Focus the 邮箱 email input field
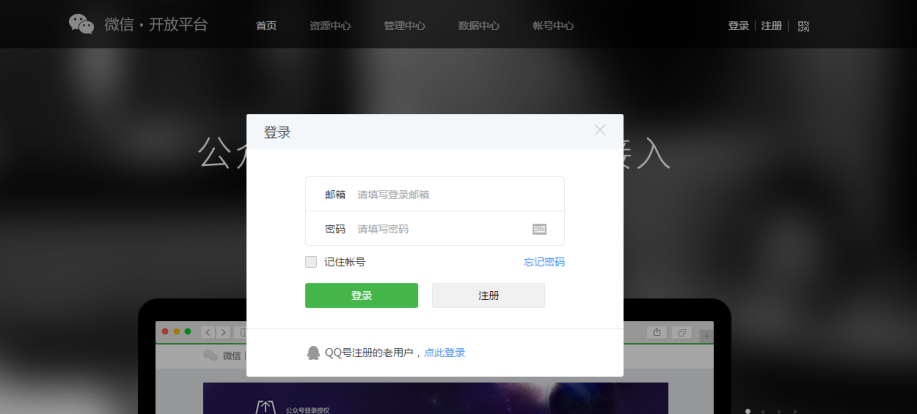 pyautogui.click(x=450, y=194)
